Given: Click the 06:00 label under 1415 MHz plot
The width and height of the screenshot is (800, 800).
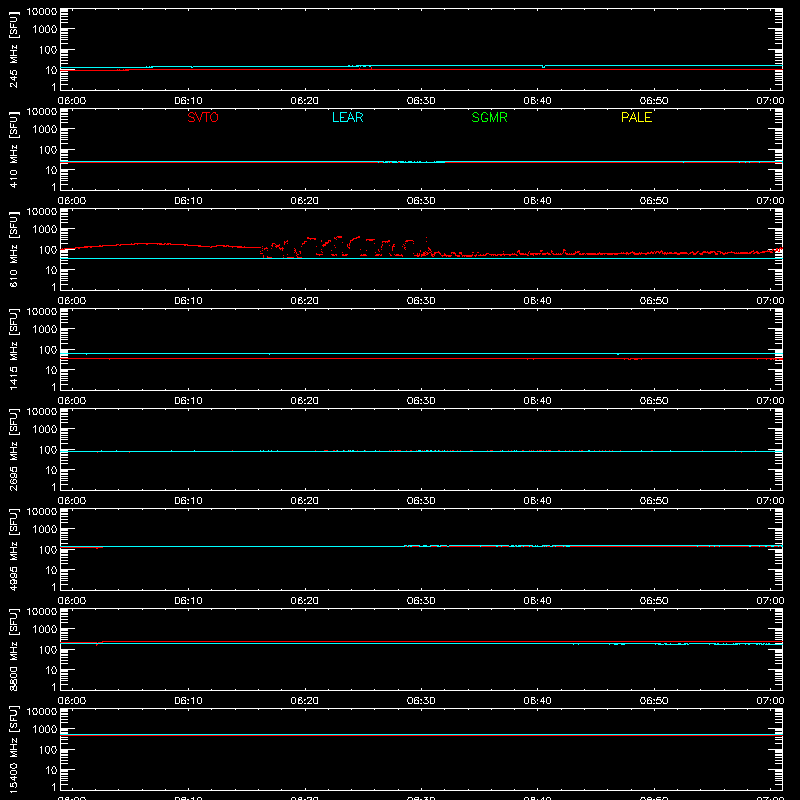Looking at the screenshot, I should (72, 401).
